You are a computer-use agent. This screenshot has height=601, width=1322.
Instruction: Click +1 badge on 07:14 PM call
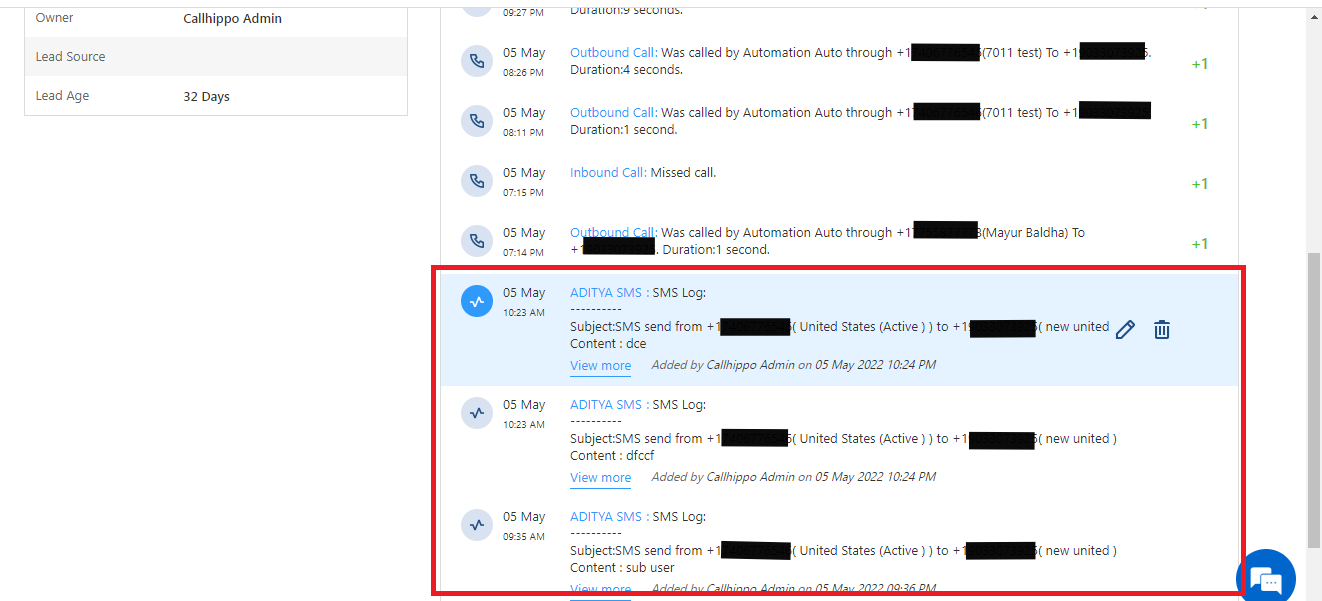[1200, 244]
